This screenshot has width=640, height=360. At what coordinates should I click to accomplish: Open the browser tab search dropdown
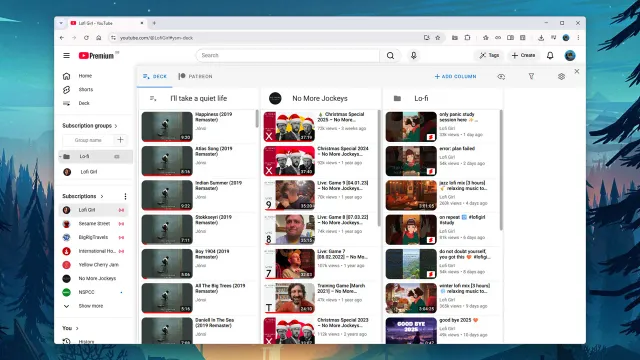click(61, 23)
